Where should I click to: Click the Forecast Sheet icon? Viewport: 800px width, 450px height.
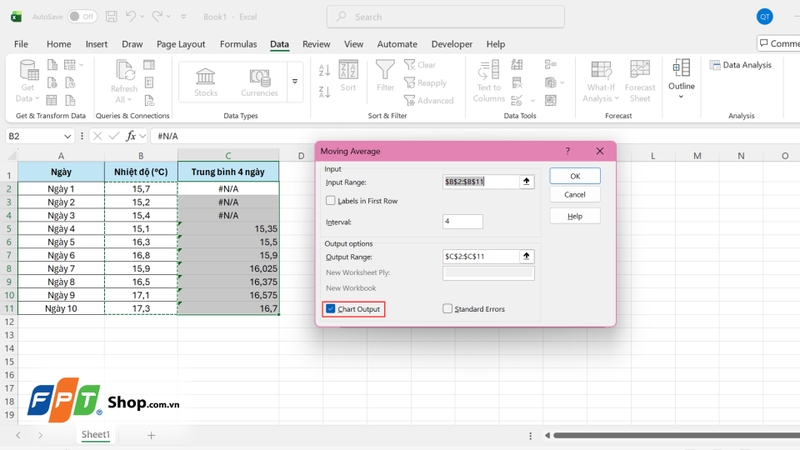tap(640, 73)
